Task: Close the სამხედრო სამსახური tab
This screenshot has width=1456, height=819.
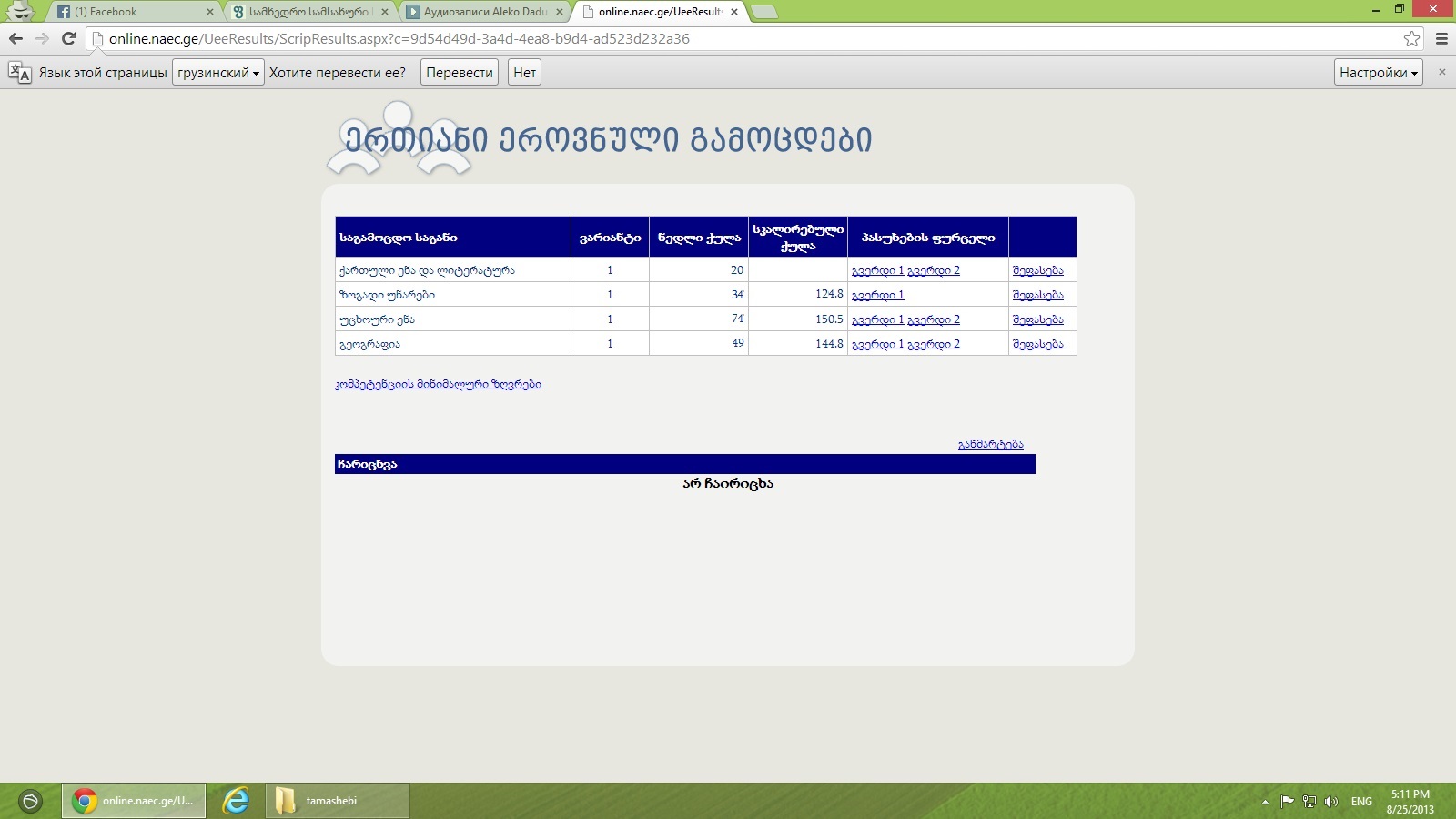Action: click(x=385, y=12)
